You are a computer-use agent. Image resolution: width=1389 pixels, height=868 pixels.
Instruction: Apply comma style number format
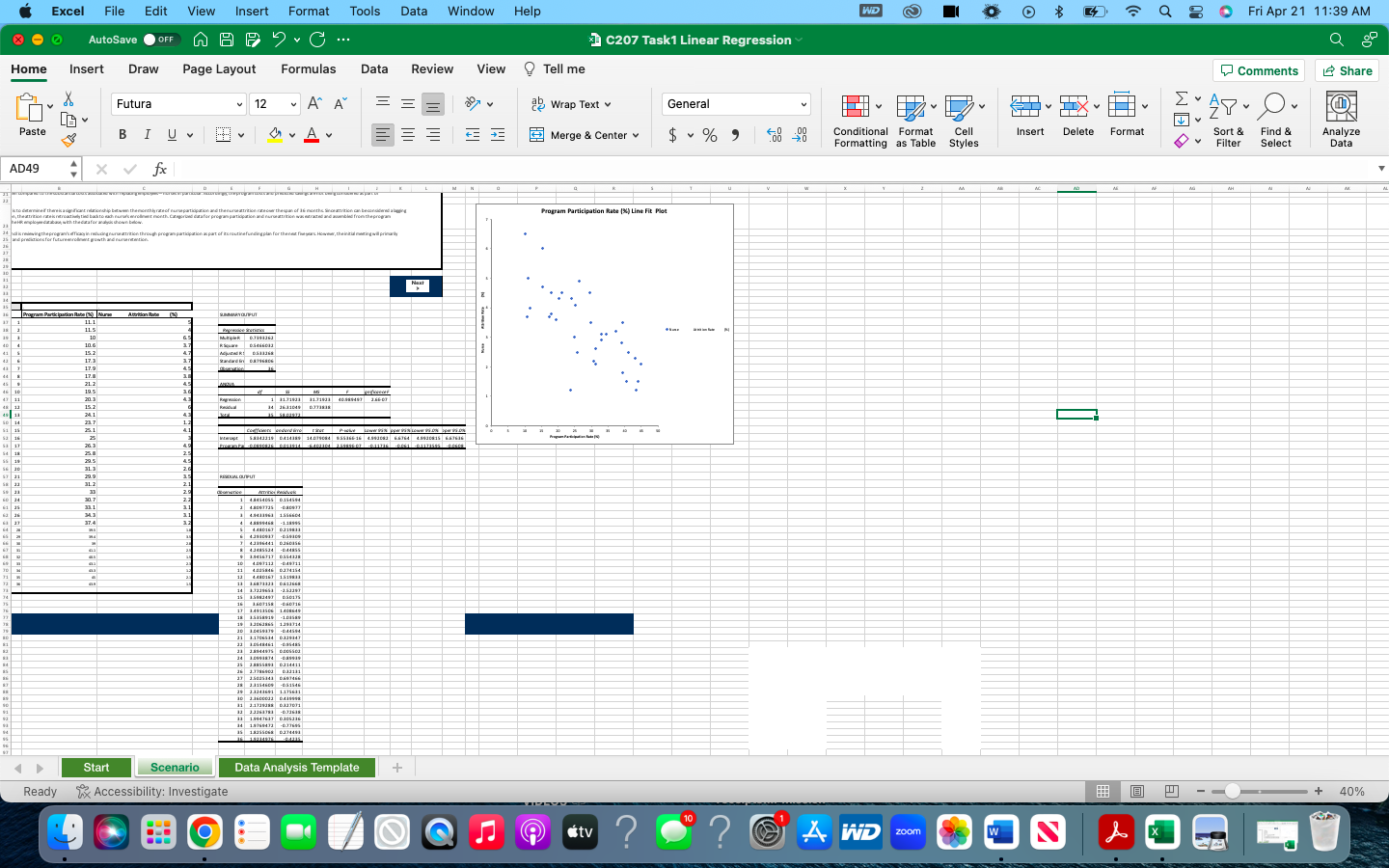(736, 136)
